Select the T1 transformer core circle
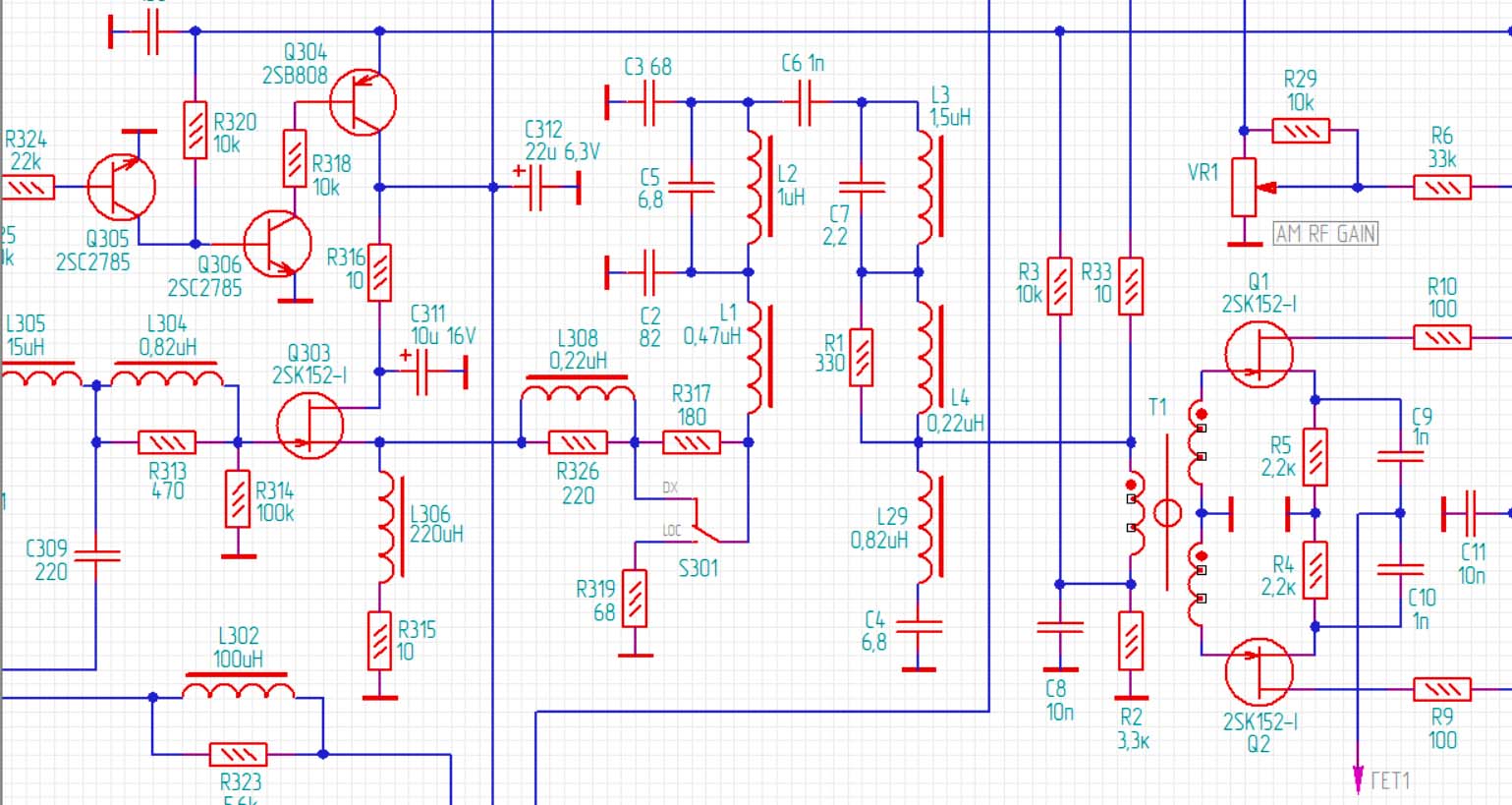 [1167, 513]
